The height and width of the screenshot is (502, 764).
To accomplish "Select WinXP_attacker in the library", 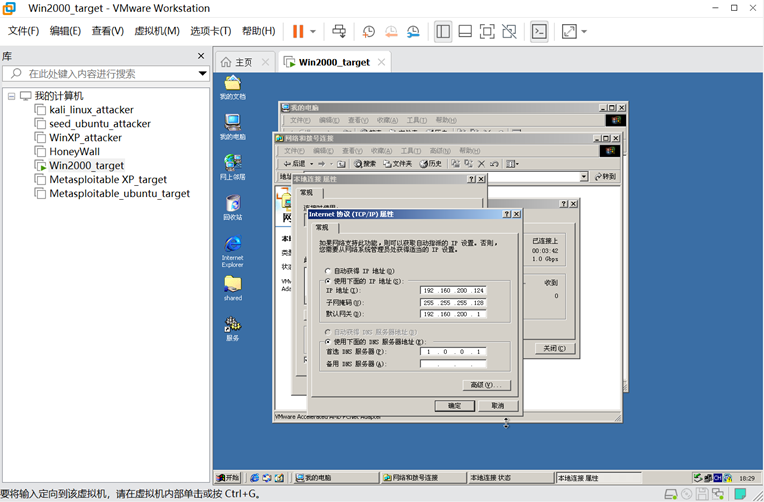I will 85,137.
